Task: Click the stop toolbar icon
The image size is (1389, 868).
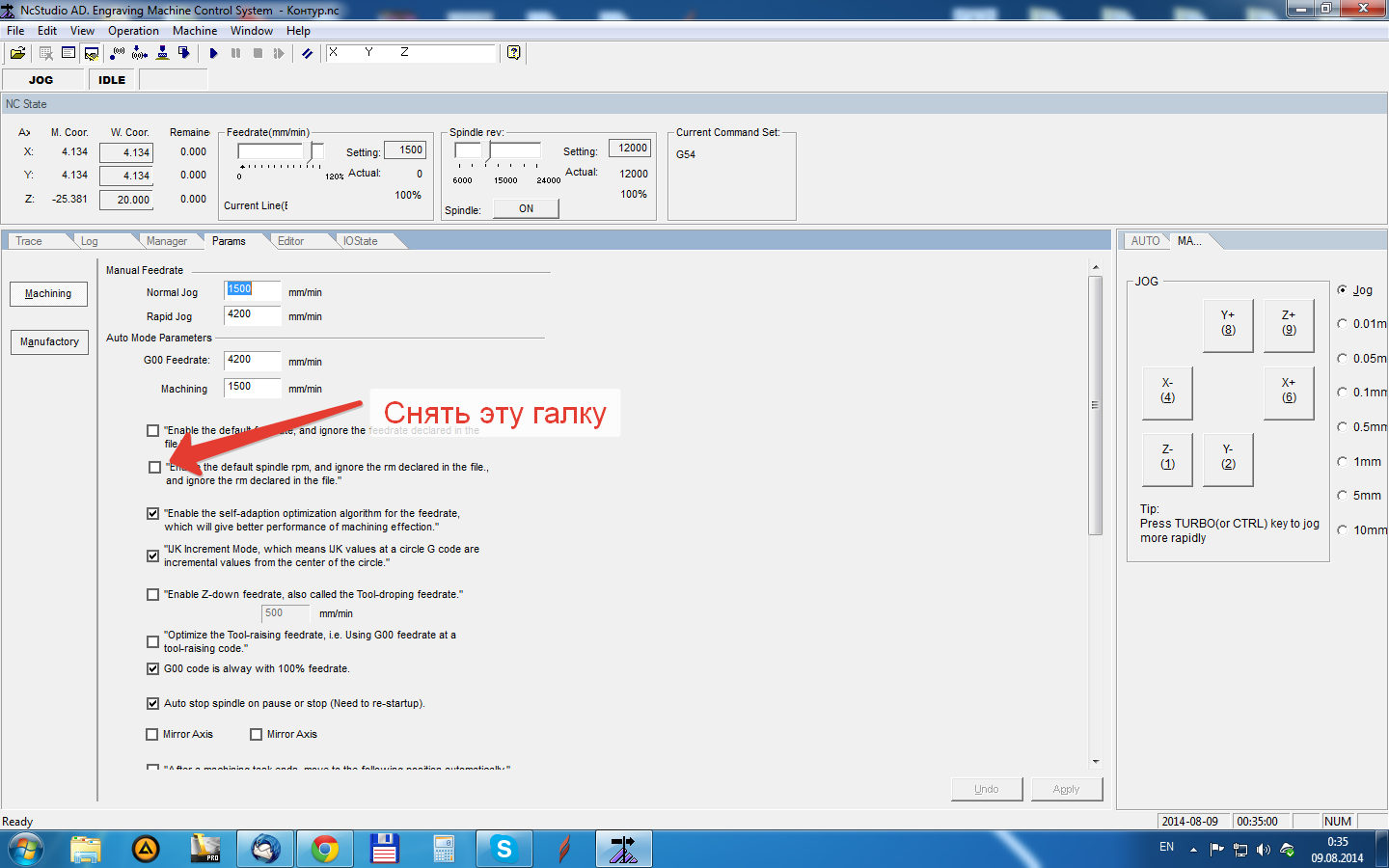Action: (x=258, y=53)
